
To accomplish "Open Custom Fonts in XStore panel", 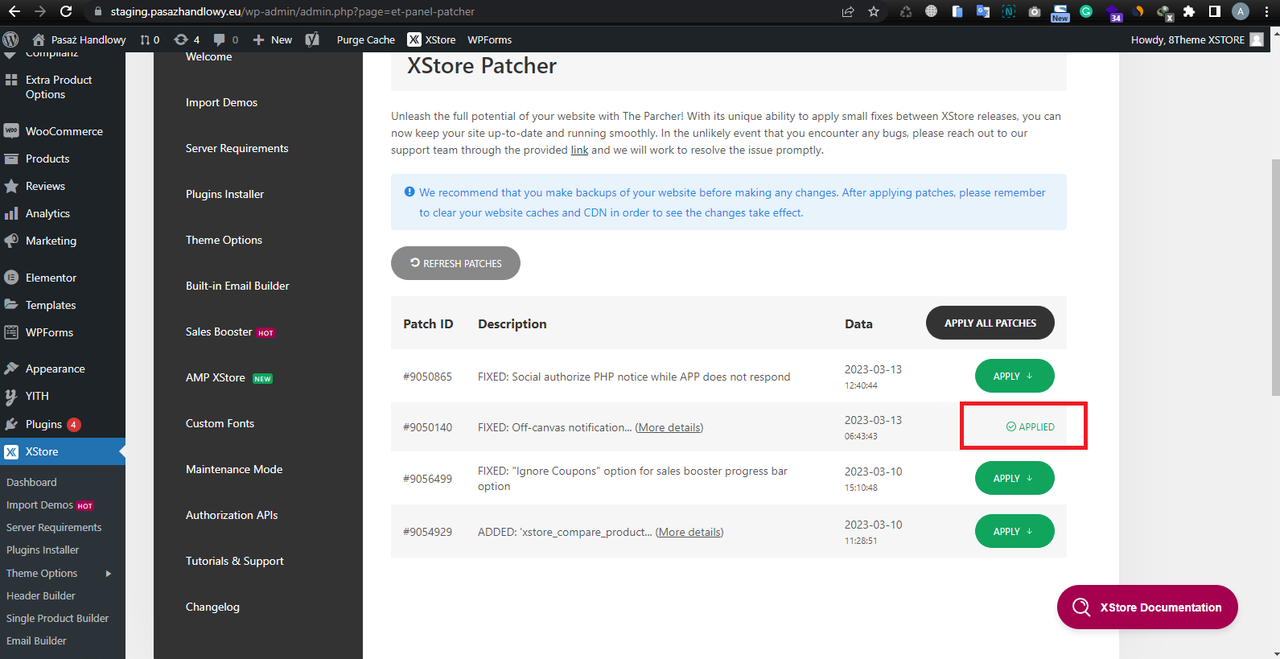I will pos(220,424).
